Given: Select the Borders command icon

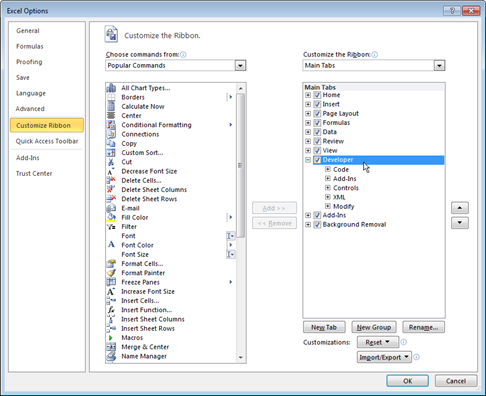Looking at the screenshot, I should (x=111, y=97).
